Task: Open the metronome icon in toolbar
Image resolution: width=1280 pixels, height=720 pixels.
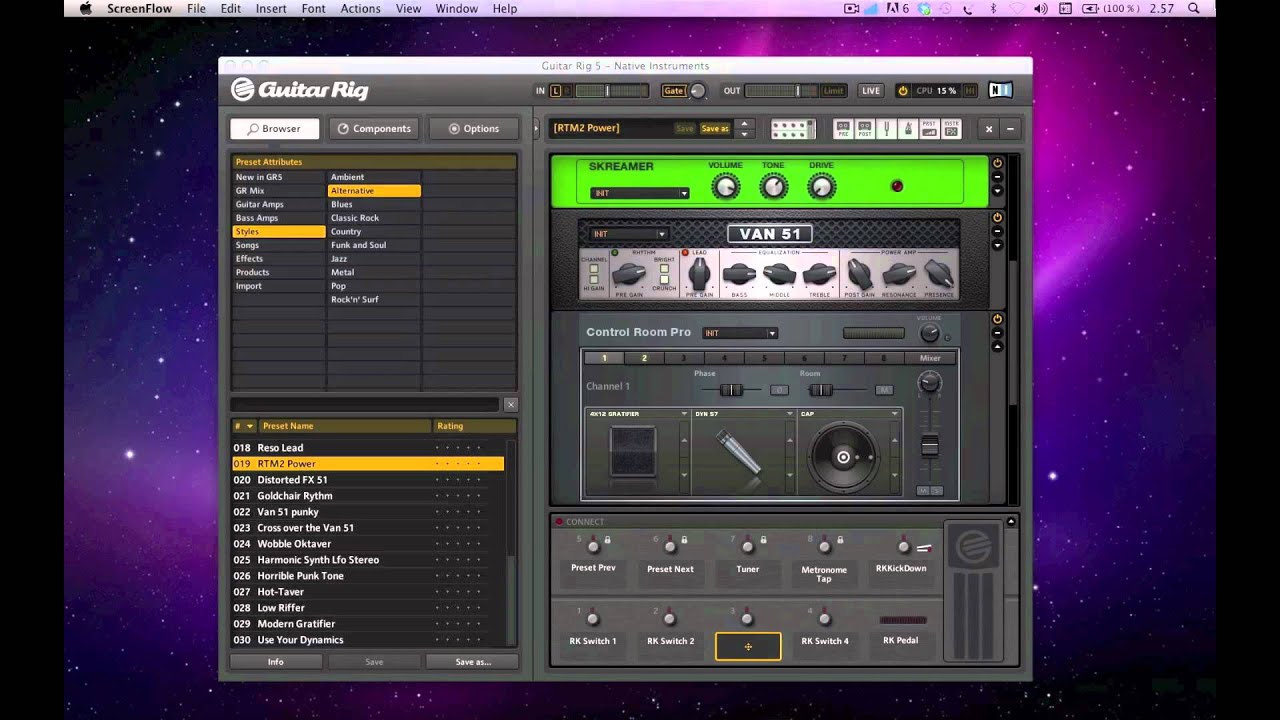Action: pyautogui.click(x=907, y=129)
